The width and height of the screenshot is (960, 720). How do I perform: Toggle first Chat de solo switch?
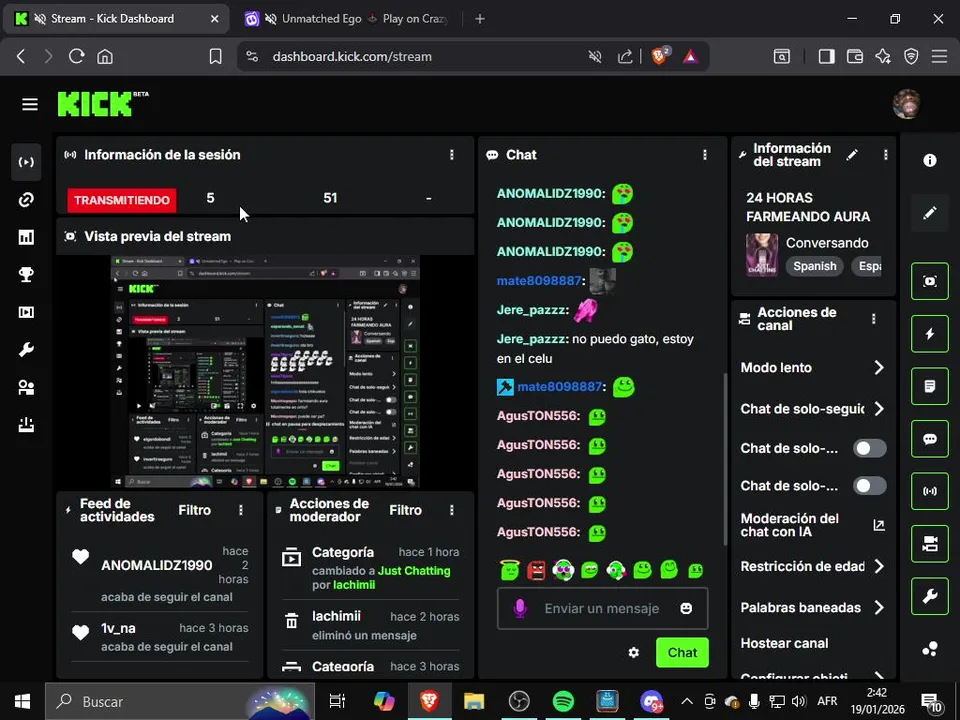869,448
